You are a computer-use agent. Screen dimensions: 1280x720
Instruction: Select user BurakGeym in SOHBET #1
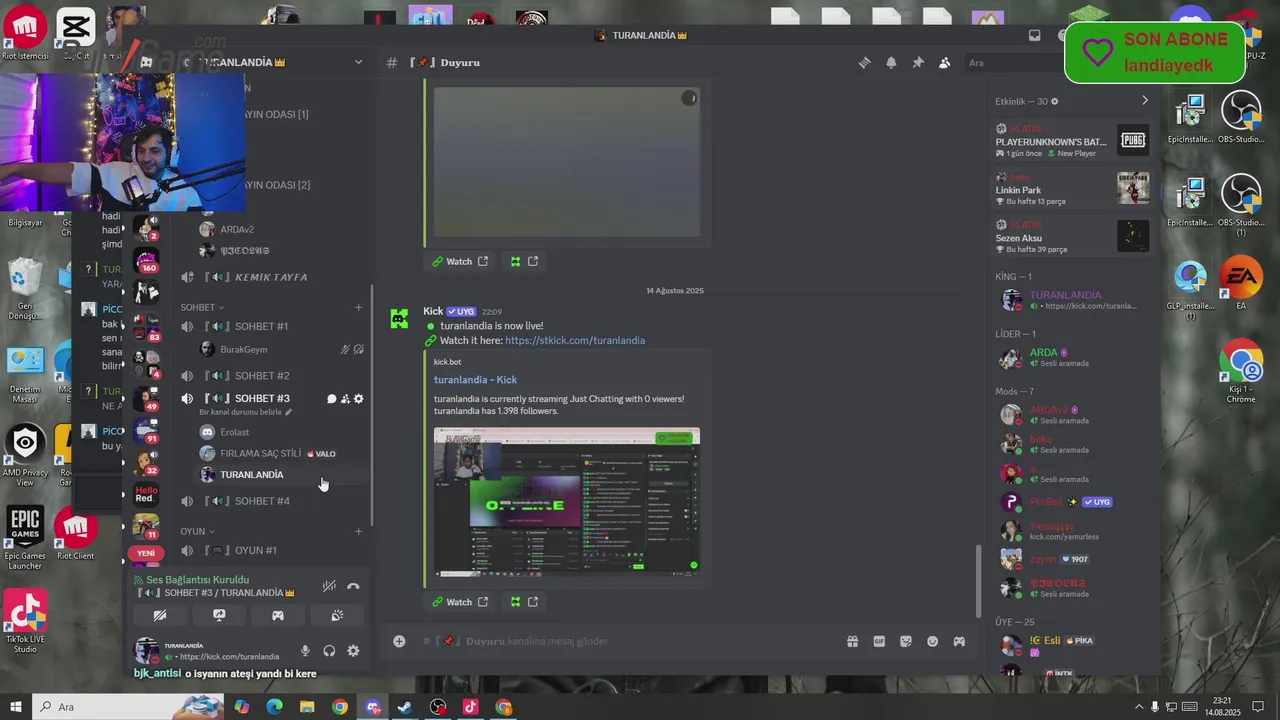click(x=243, y=349)
